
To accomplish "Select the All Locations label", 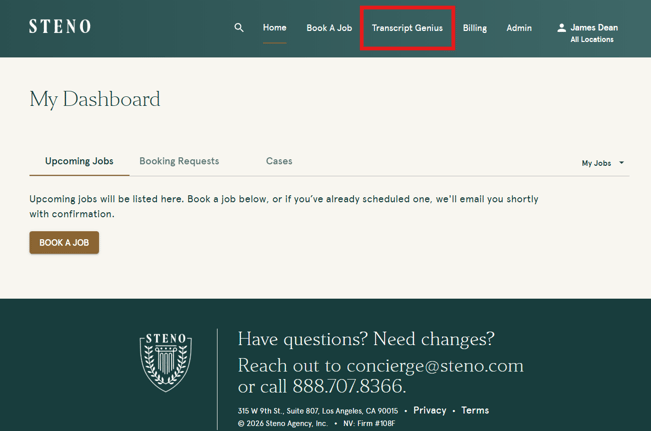I will point(592,40).
